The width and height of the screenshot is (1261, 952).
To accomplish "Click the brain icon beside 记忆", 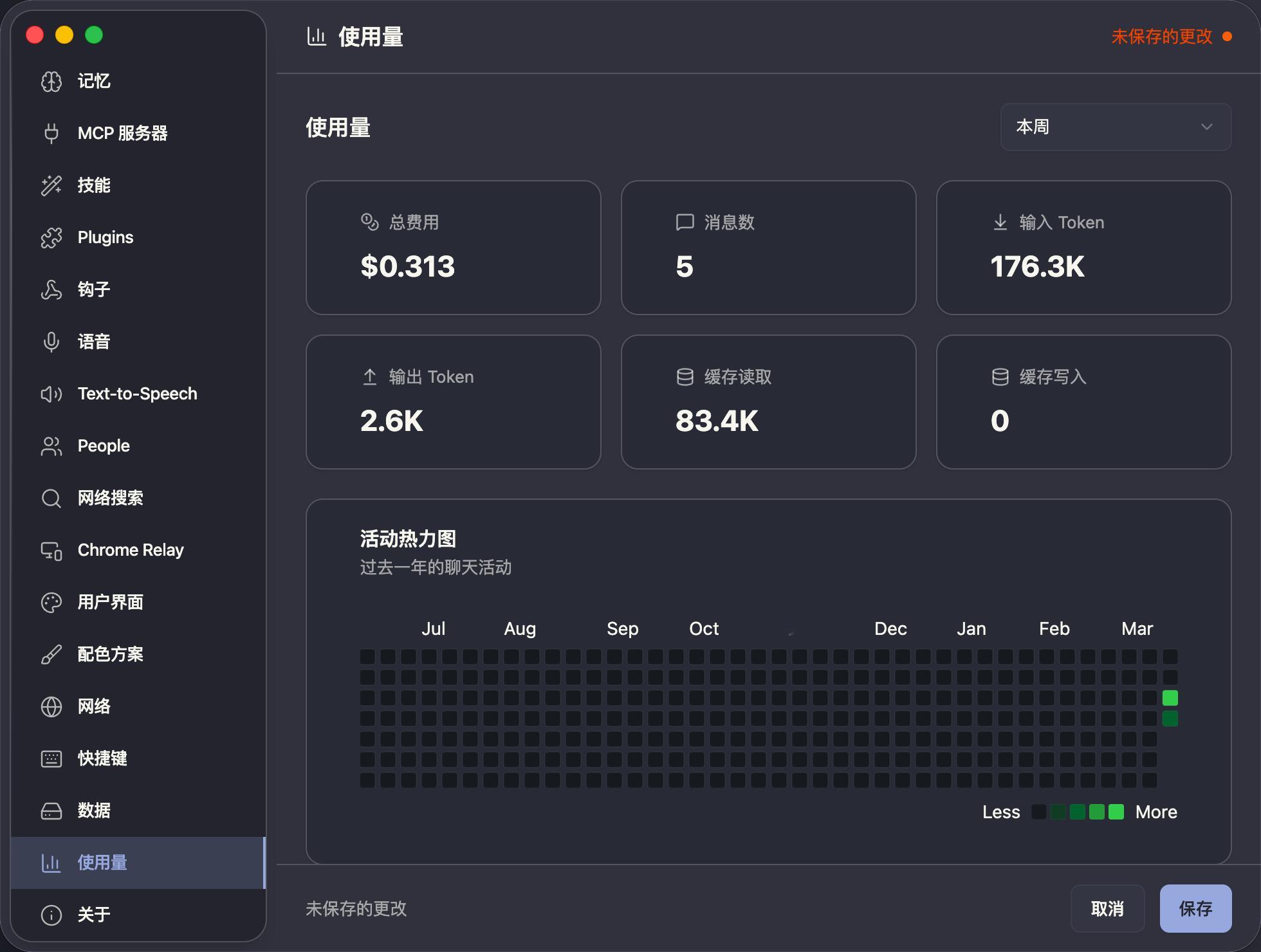I will tap(51, 82).
